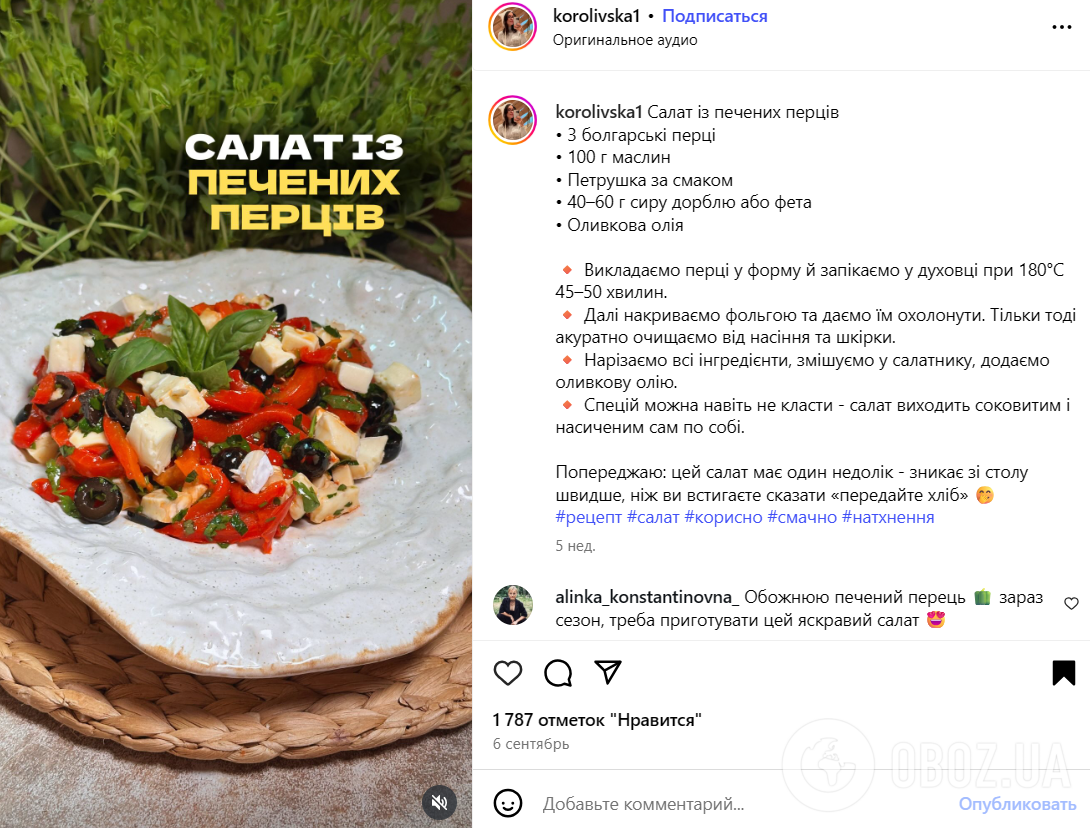This screenshot has width=1090, height=828.
Task: Open comments via speech bubble icon
Action: pos(558,673)
